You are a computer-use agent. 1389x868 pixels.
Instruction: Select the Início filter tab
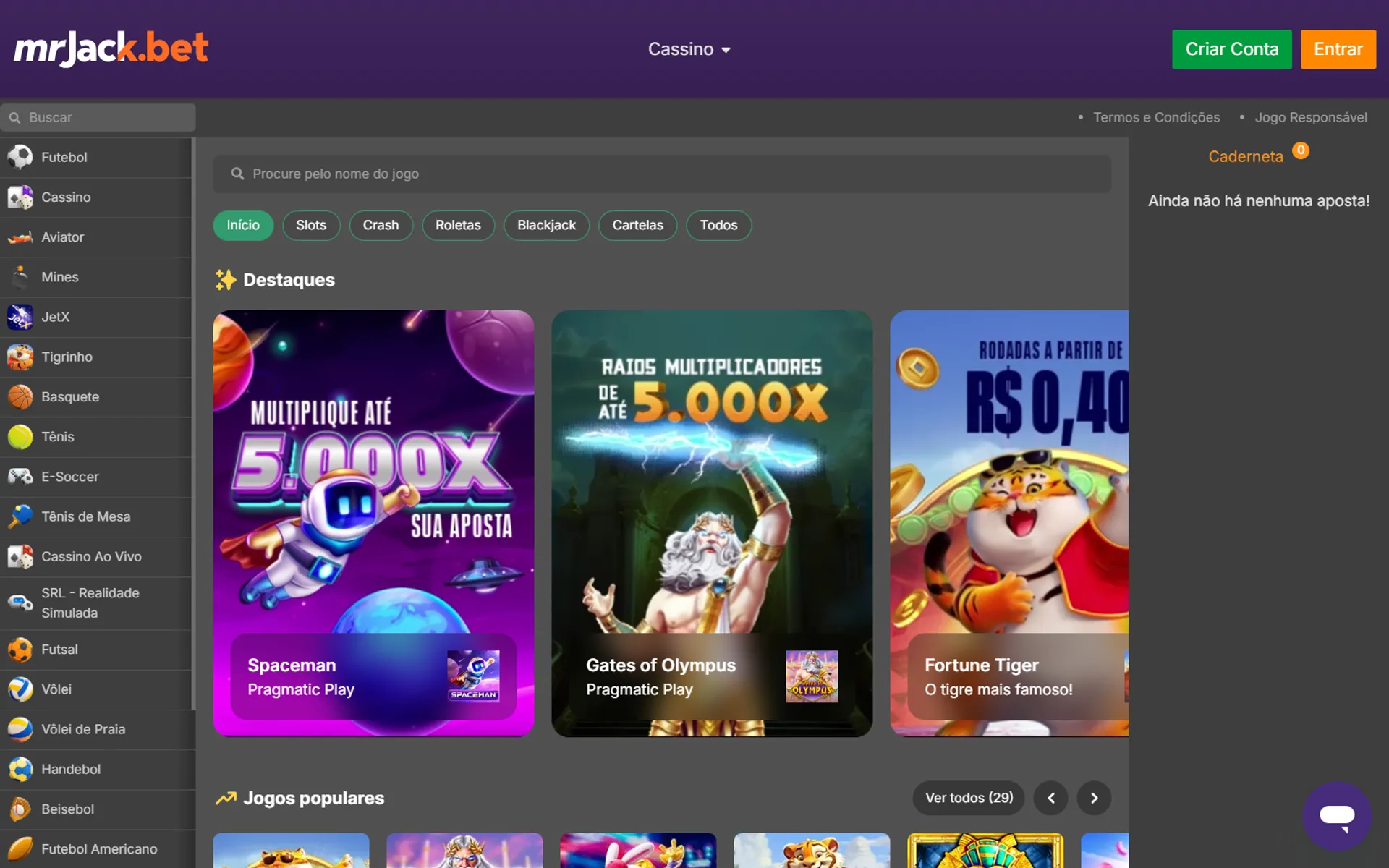pos(243,225)
